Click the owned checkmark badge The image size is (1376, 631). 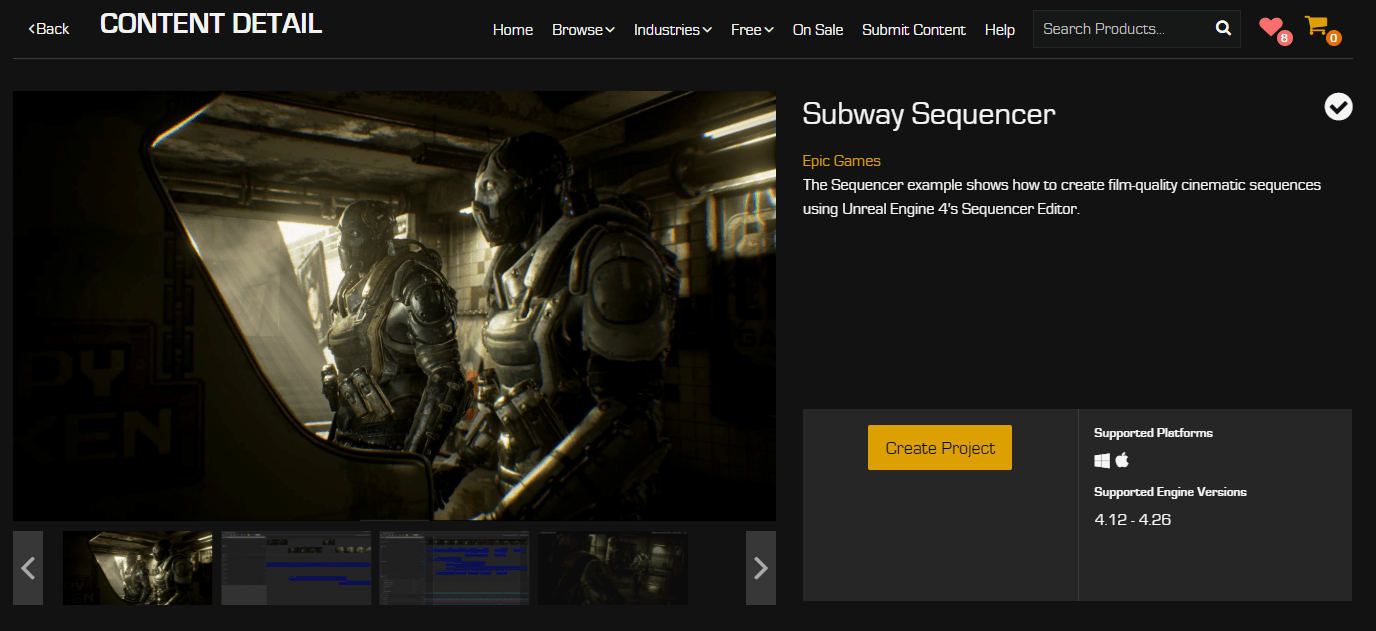coord(1338,106)
